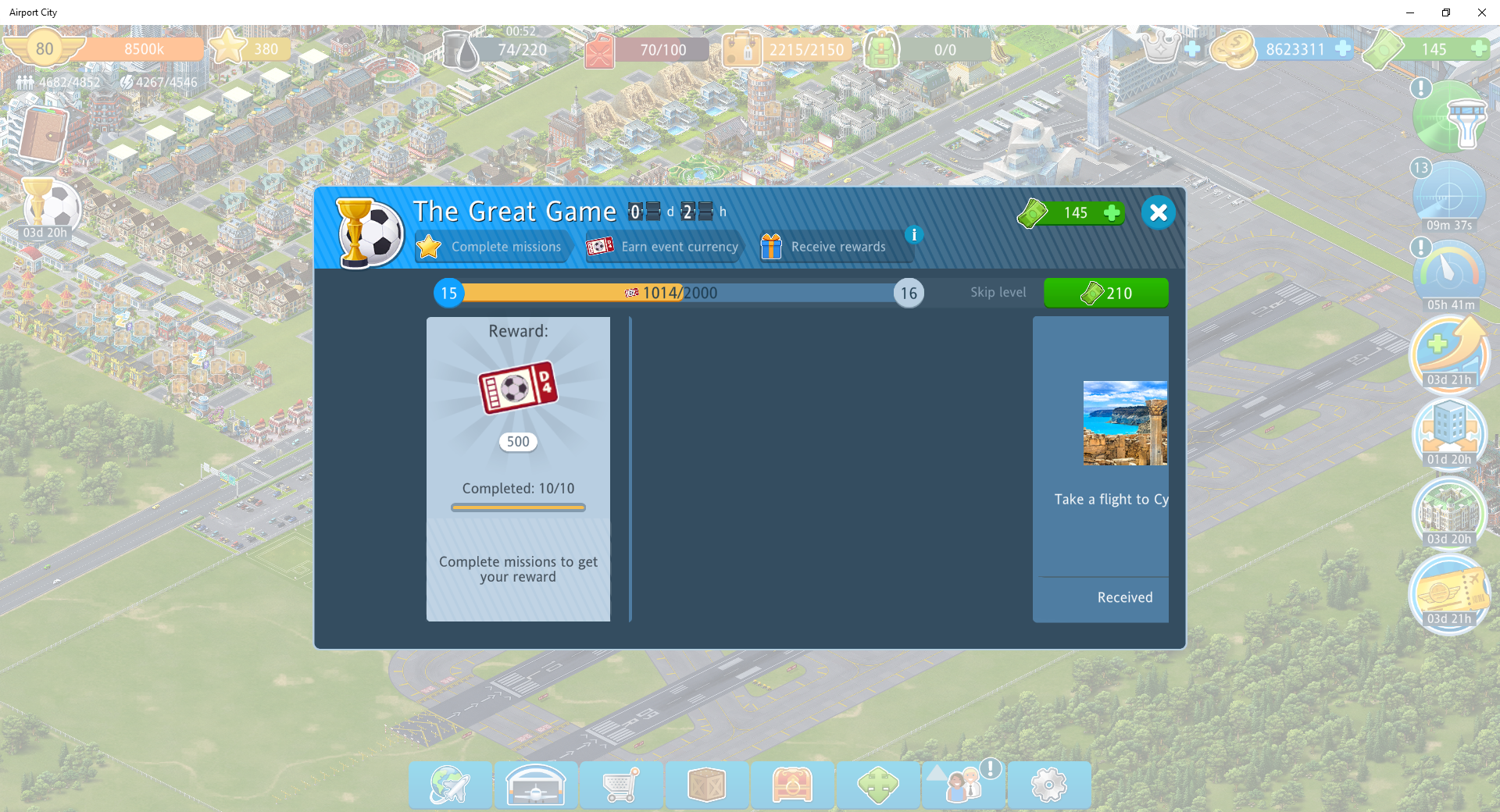Click the Cyprus flight mission thumbnail
Viewport: 1500px width, 812px height.
[1125, 423]
